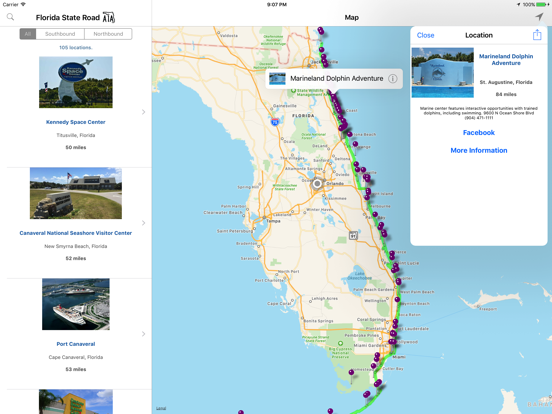Open the Kennedy Space Center title
The height and width of the screenshot is (414, 552).
76,122
